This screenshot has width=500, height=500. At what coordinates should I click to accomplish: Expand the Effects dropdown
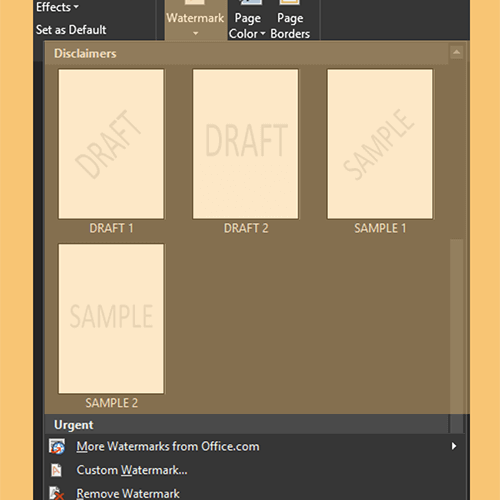pos(57,7)
